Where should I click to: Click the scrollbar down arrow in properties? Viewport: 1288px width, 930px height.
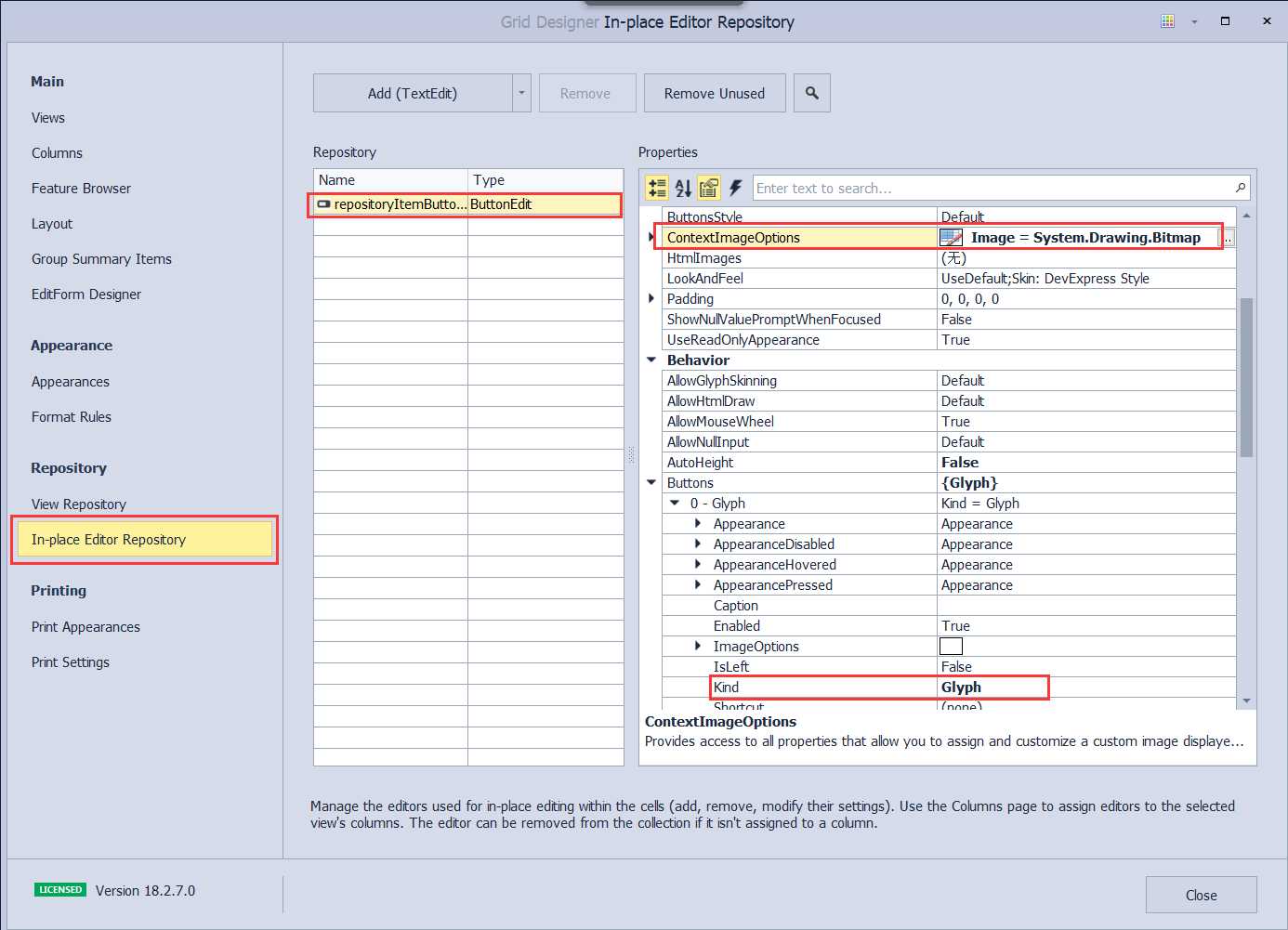pyautogui.click(x=1246, y=701)
